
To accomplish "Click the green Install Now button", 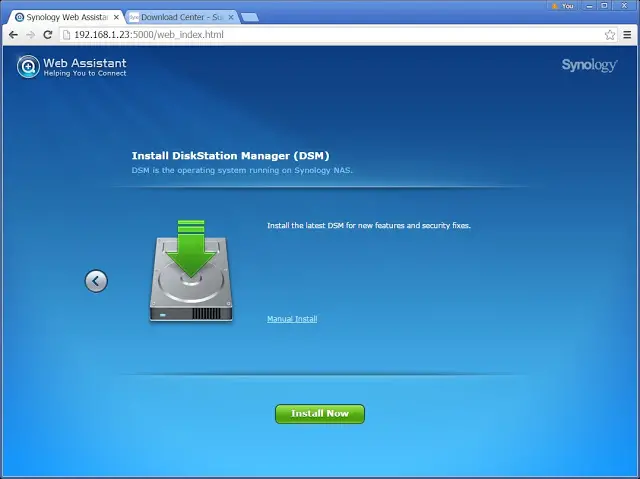I will [320, 414].
